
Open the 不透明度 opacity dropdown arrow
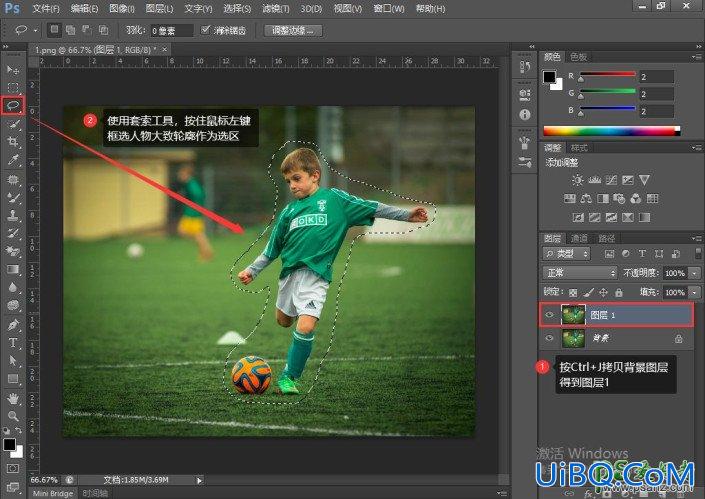(x=695, y=273)
